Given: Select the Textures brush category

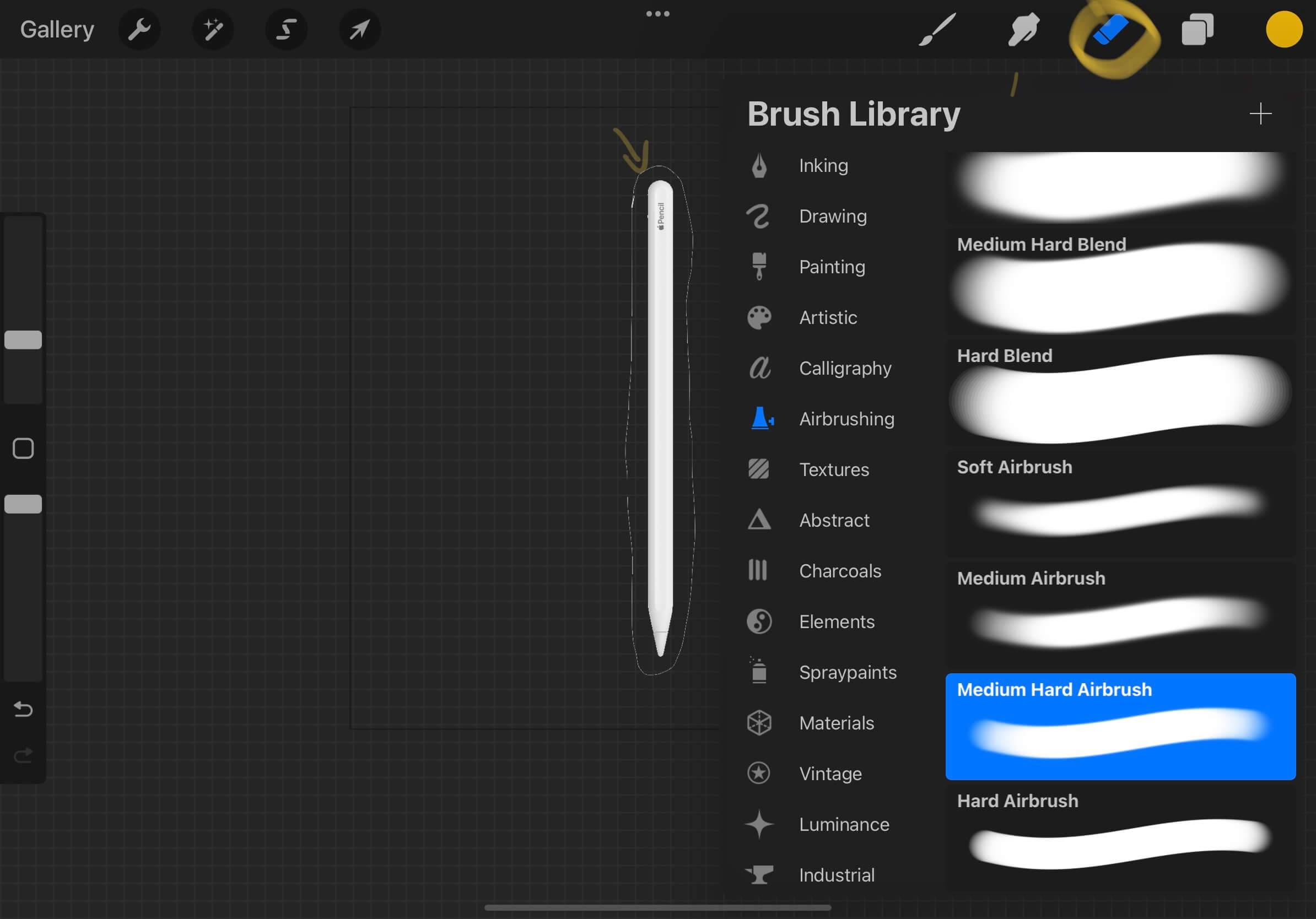Looking at the screenshot, I should pos(834,470).
